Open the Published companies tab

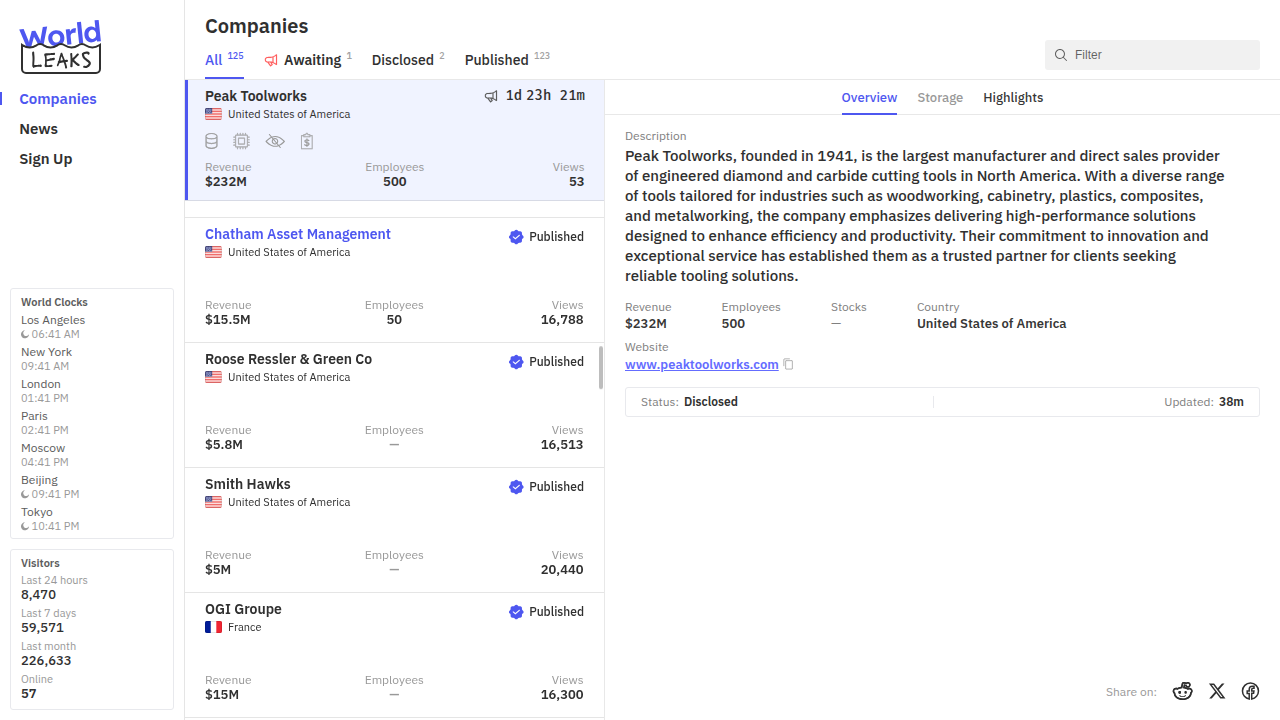coord(496,60)
